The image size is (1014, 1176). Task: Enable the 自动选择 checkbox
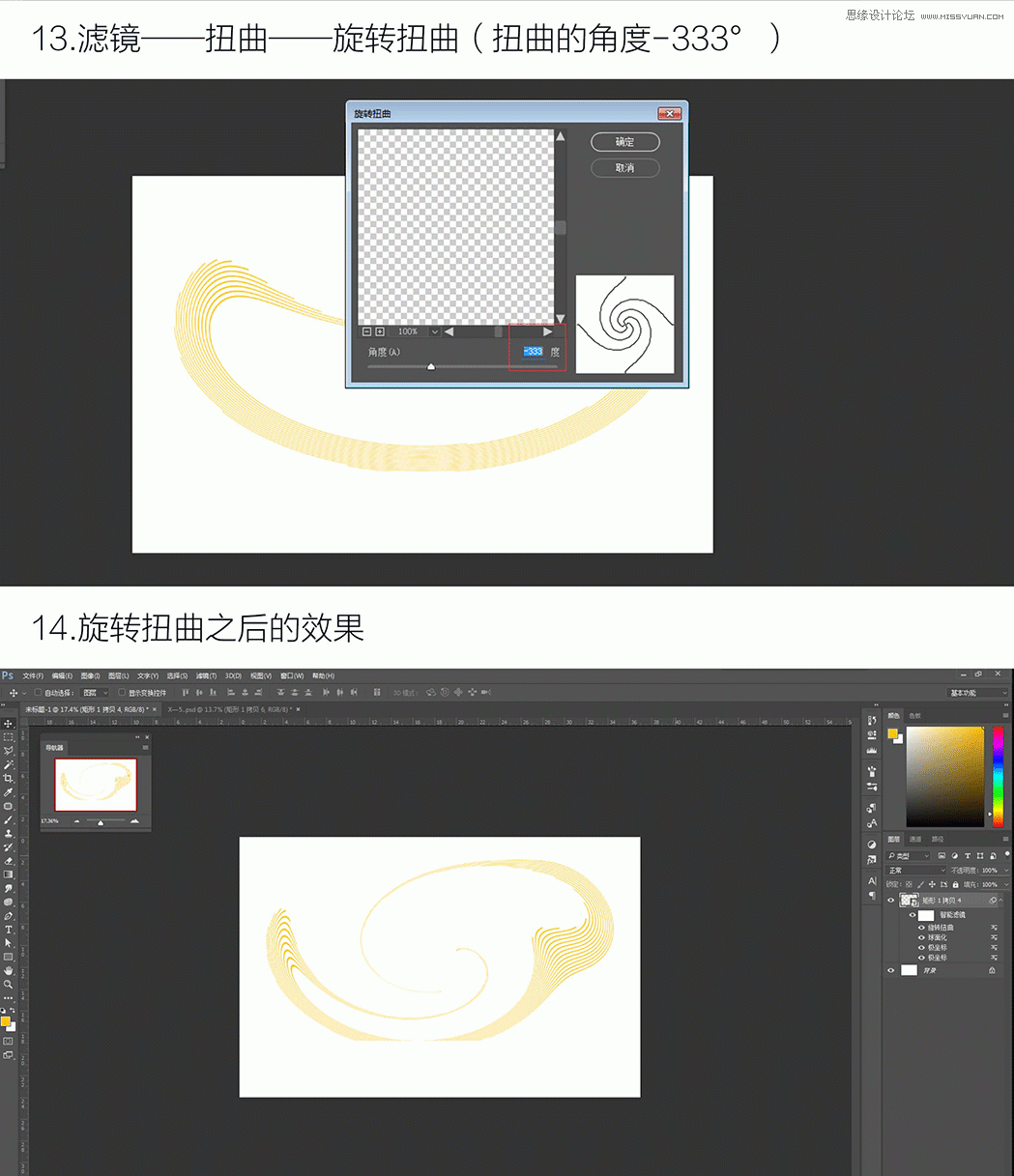(x=38, y=693)
